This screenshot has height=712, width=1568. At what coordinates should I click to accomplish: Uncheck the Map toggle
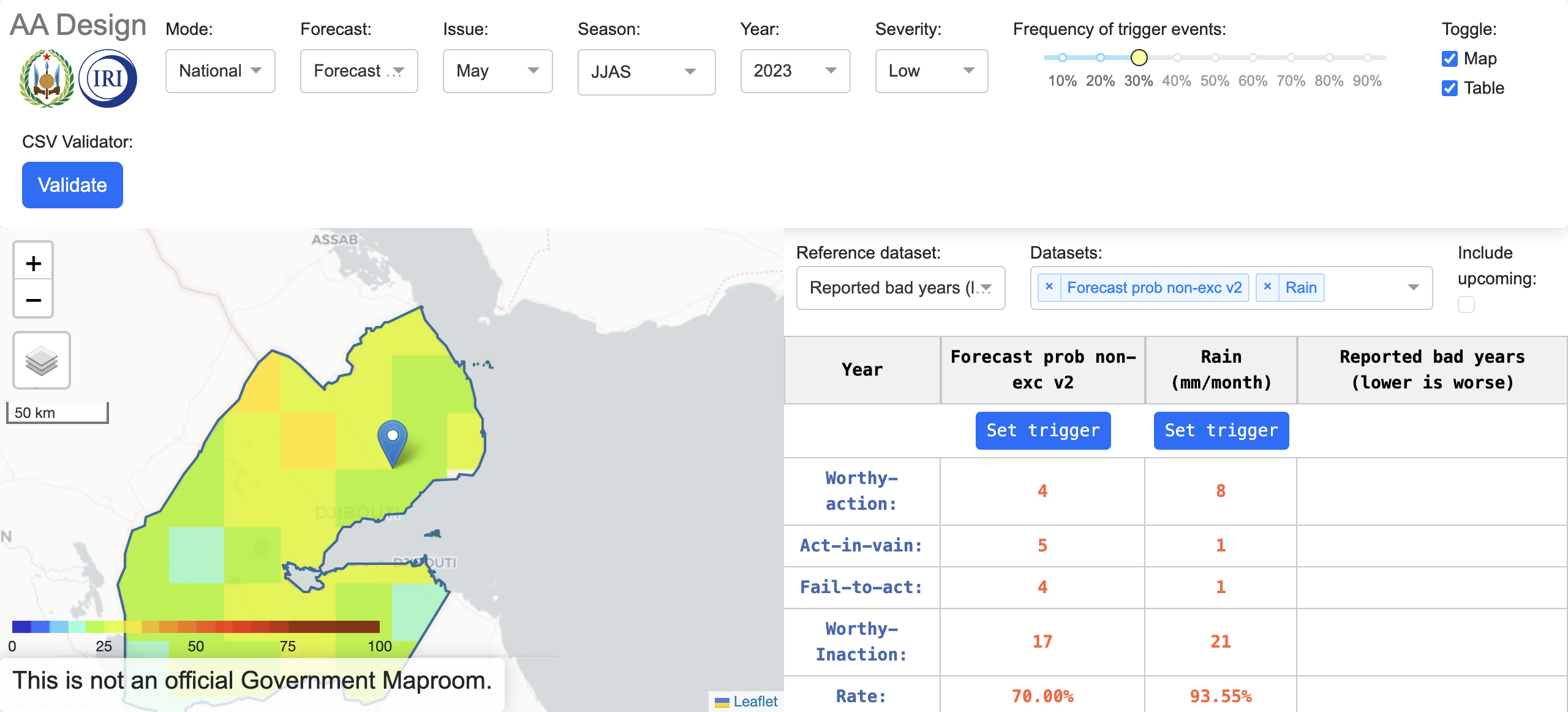coord(1449,59)
